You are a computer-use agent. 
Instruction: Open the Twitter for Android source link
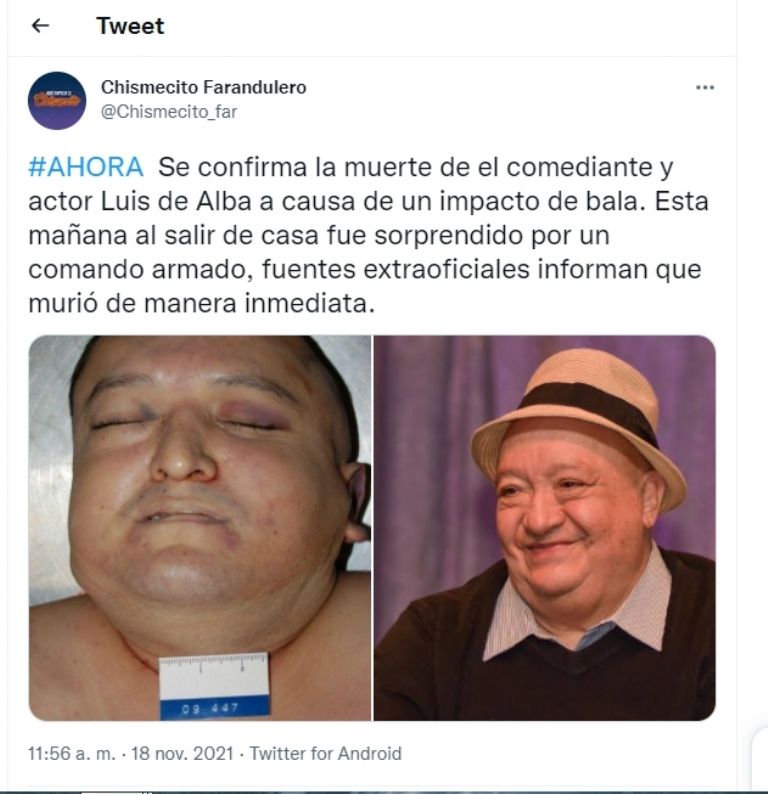326,753
